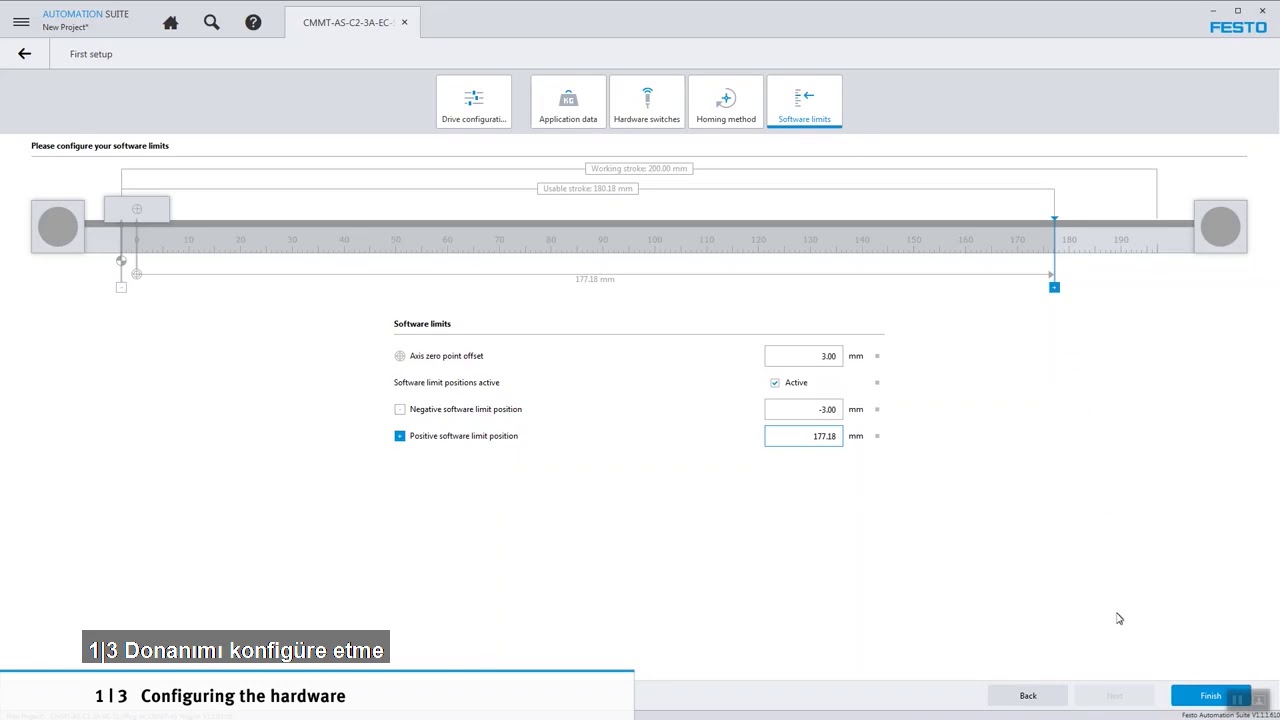Click the left end cap of the axis
This screenshot has width=1280, height=720.
click(x=58, y=227)
